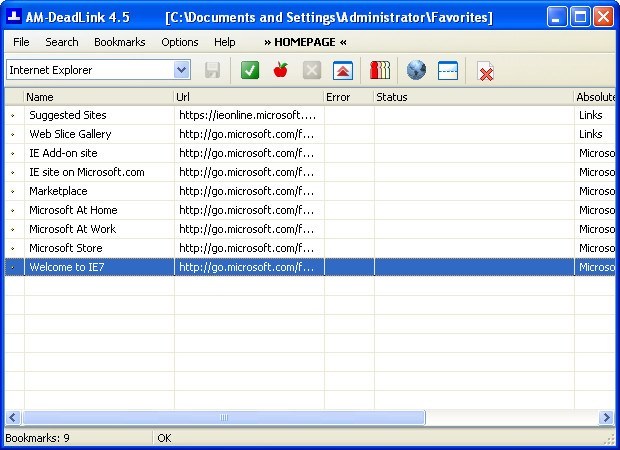620x450 pixels.
Task: Sort by the Name column header
Action: click(x=99, y=97)
